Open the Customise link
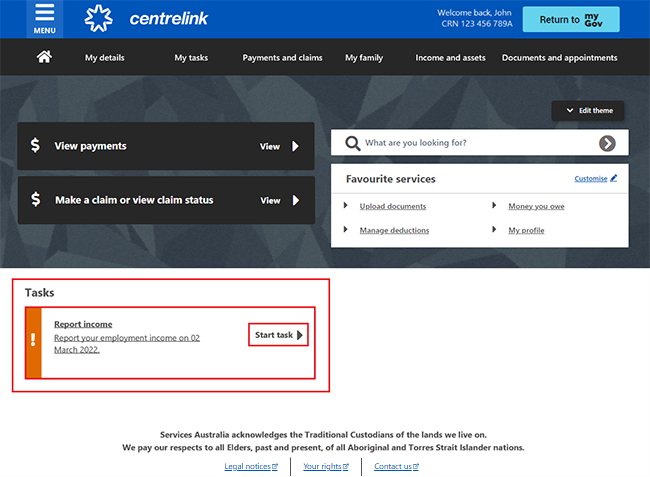Screen dimensions: 650x477 [x=591, y=179]
